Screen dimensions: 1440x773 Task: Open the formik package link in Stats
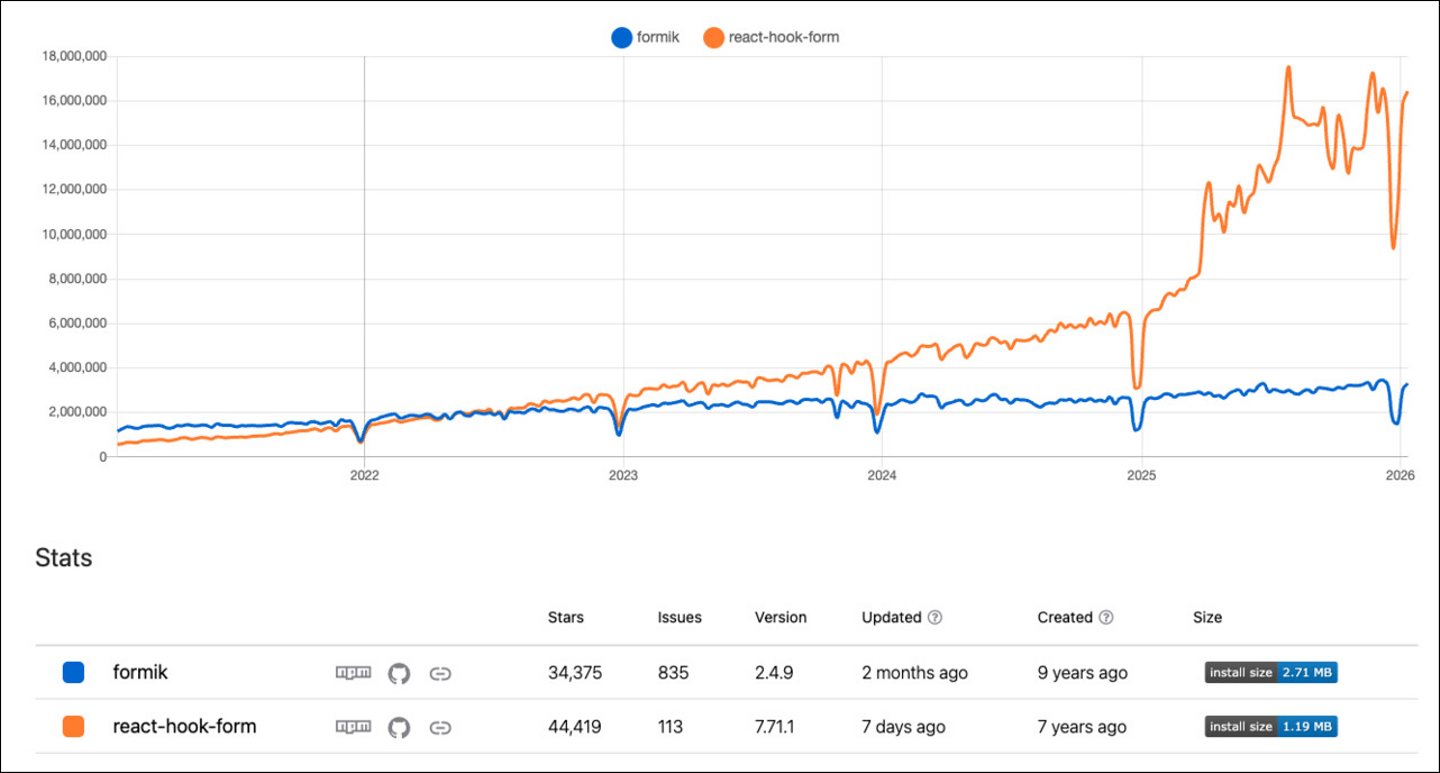[x=140, y=673]
